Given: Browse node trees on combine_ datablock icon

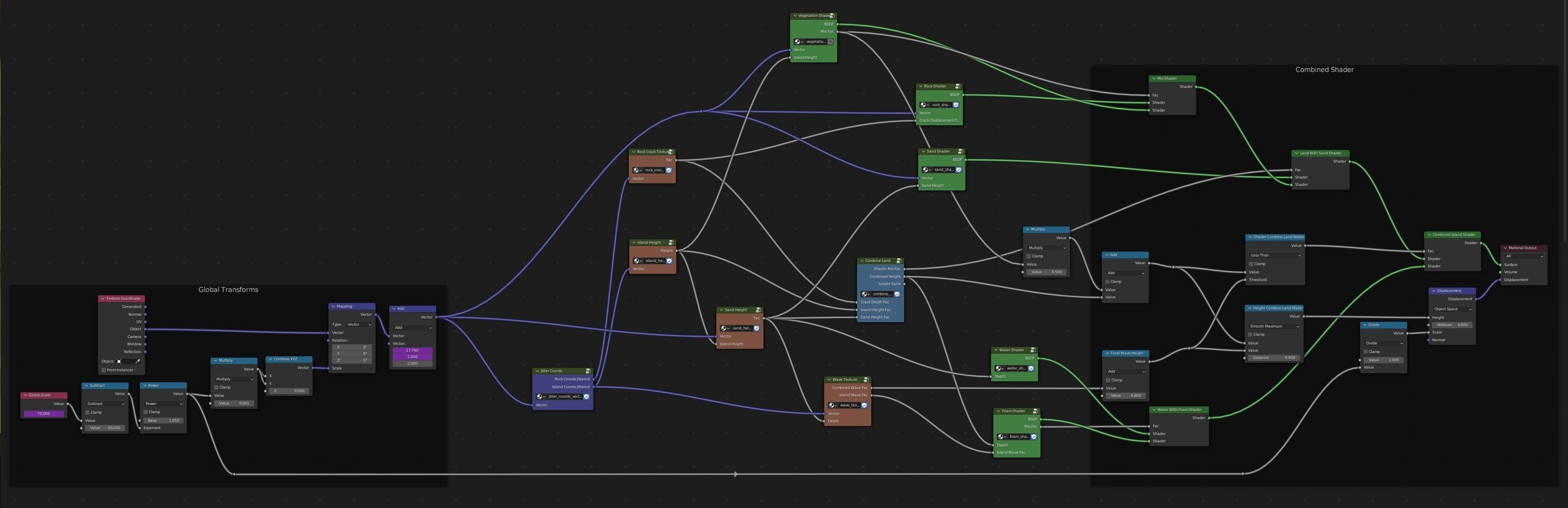Looking at the screenshot, I should (865, 294).
